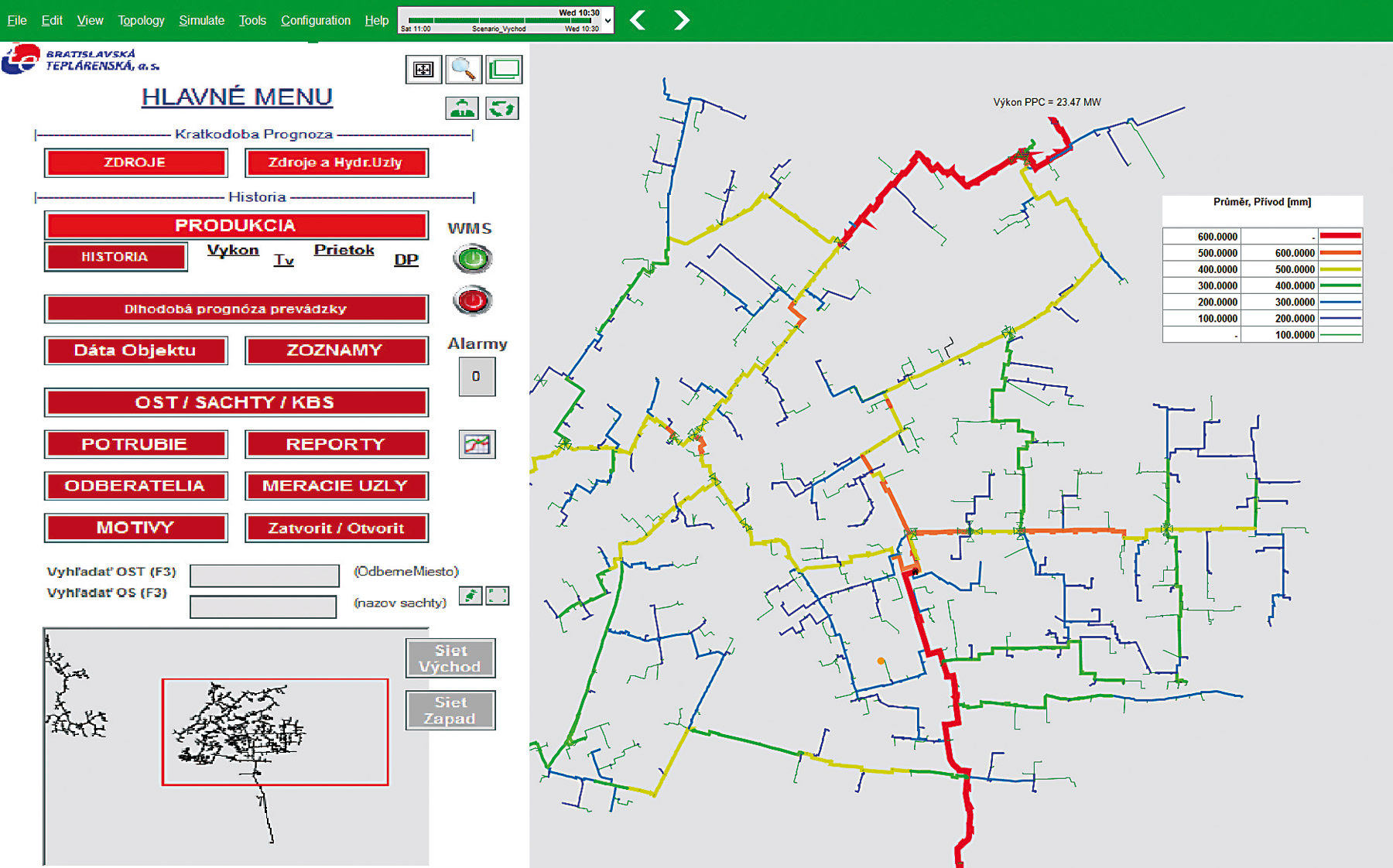Screen dimensions: 1393x868
Task: Toggle the Zatvorit / Otvorit button
Action: [337, 528]
